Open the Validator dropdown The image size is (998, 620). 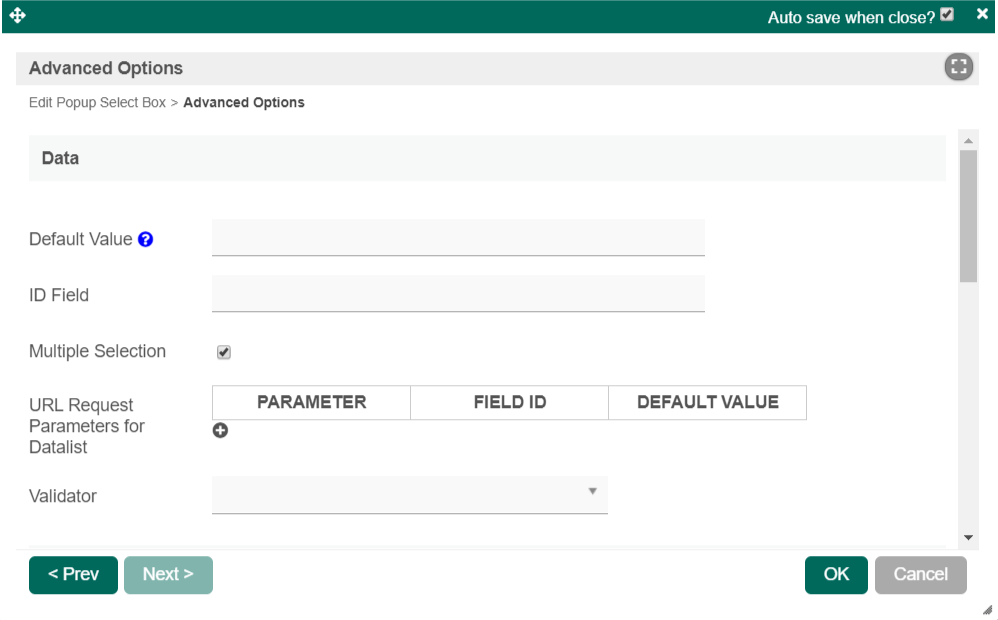point(409,494)
